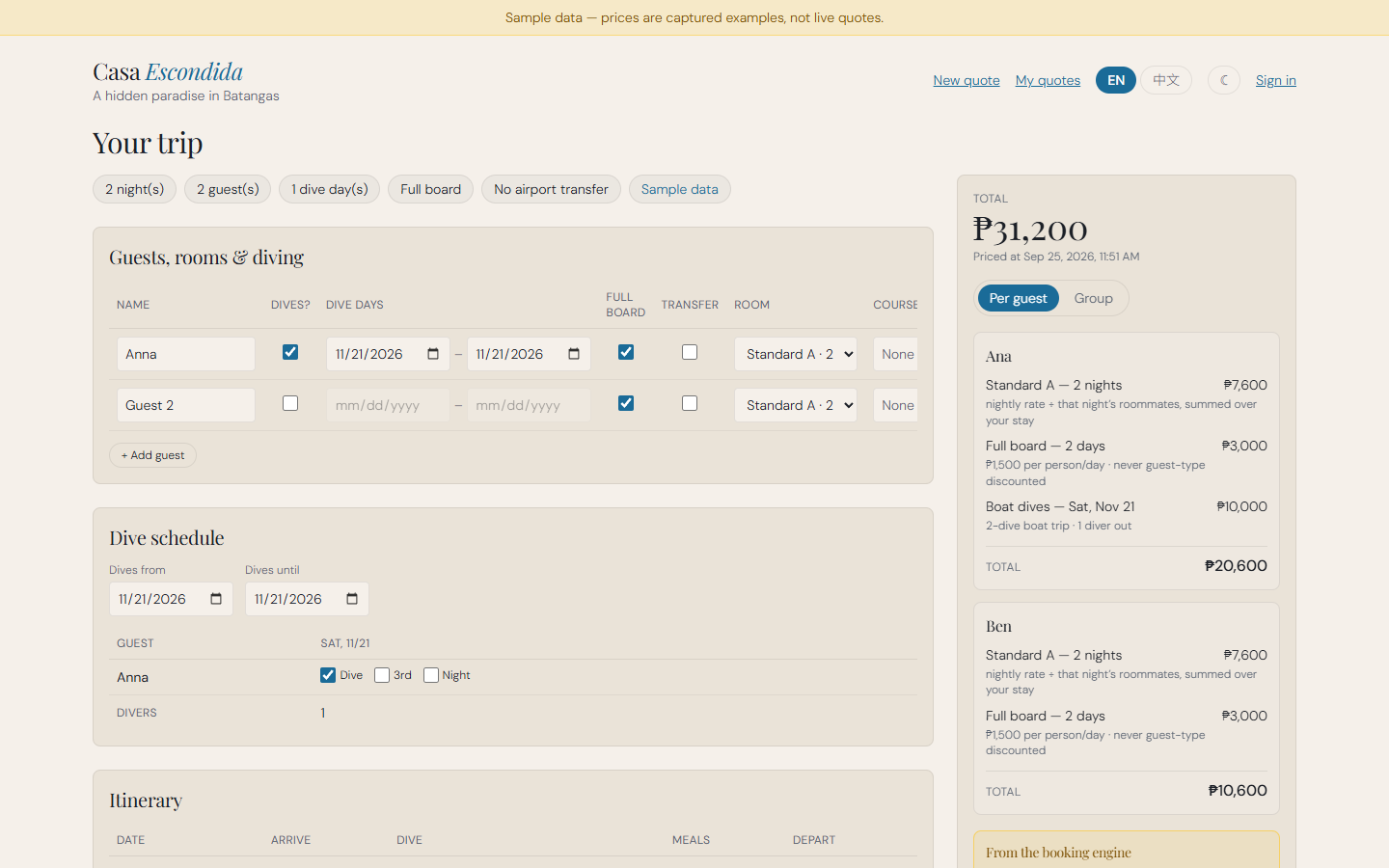
Task: Enable diving for Guest 2
Action: [290, 403]
